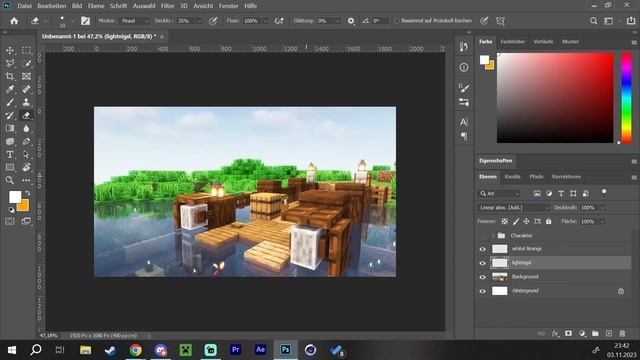This screenshot has width=640, height=360.
Task: Click the foreground color swatch in toolbox
Action: [x=15, y=197]
